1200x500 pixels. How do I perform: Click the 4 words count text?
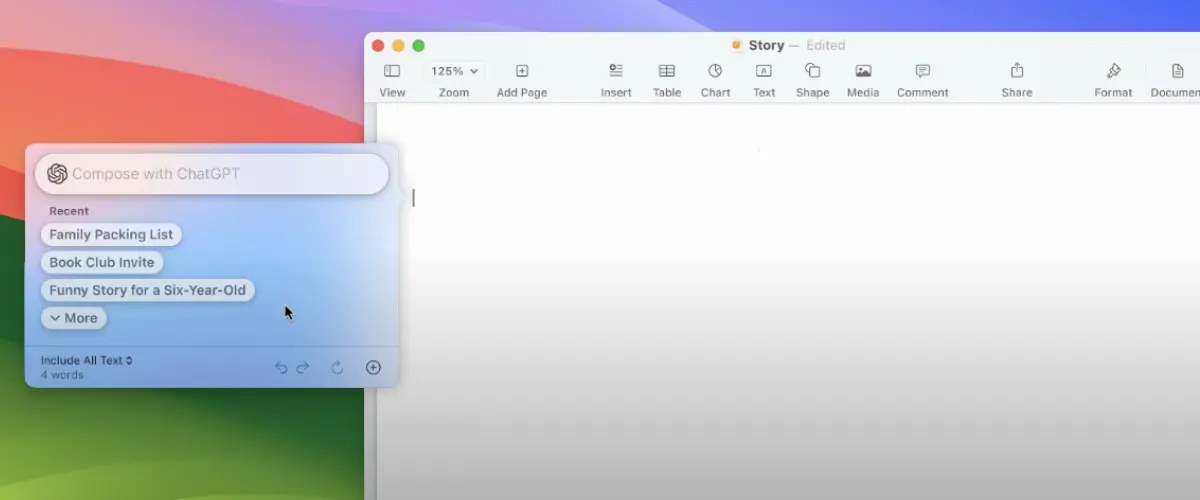pyautogui.click(x=62, y=375)
